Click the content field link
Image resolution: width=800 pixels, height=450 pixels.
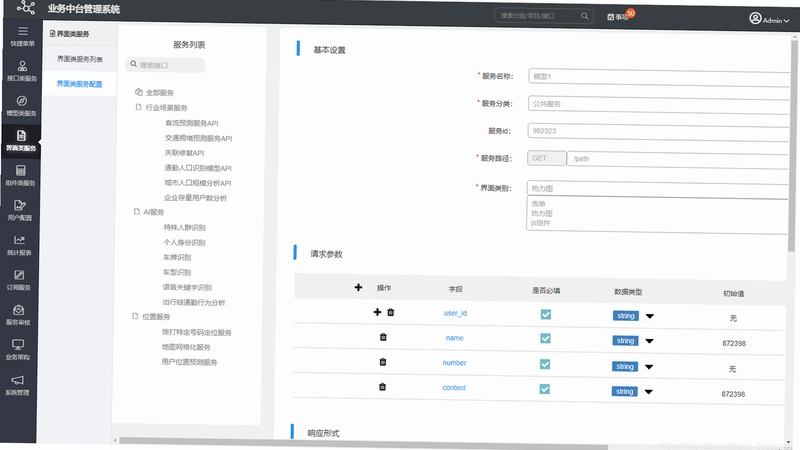(x=454, y=388)
